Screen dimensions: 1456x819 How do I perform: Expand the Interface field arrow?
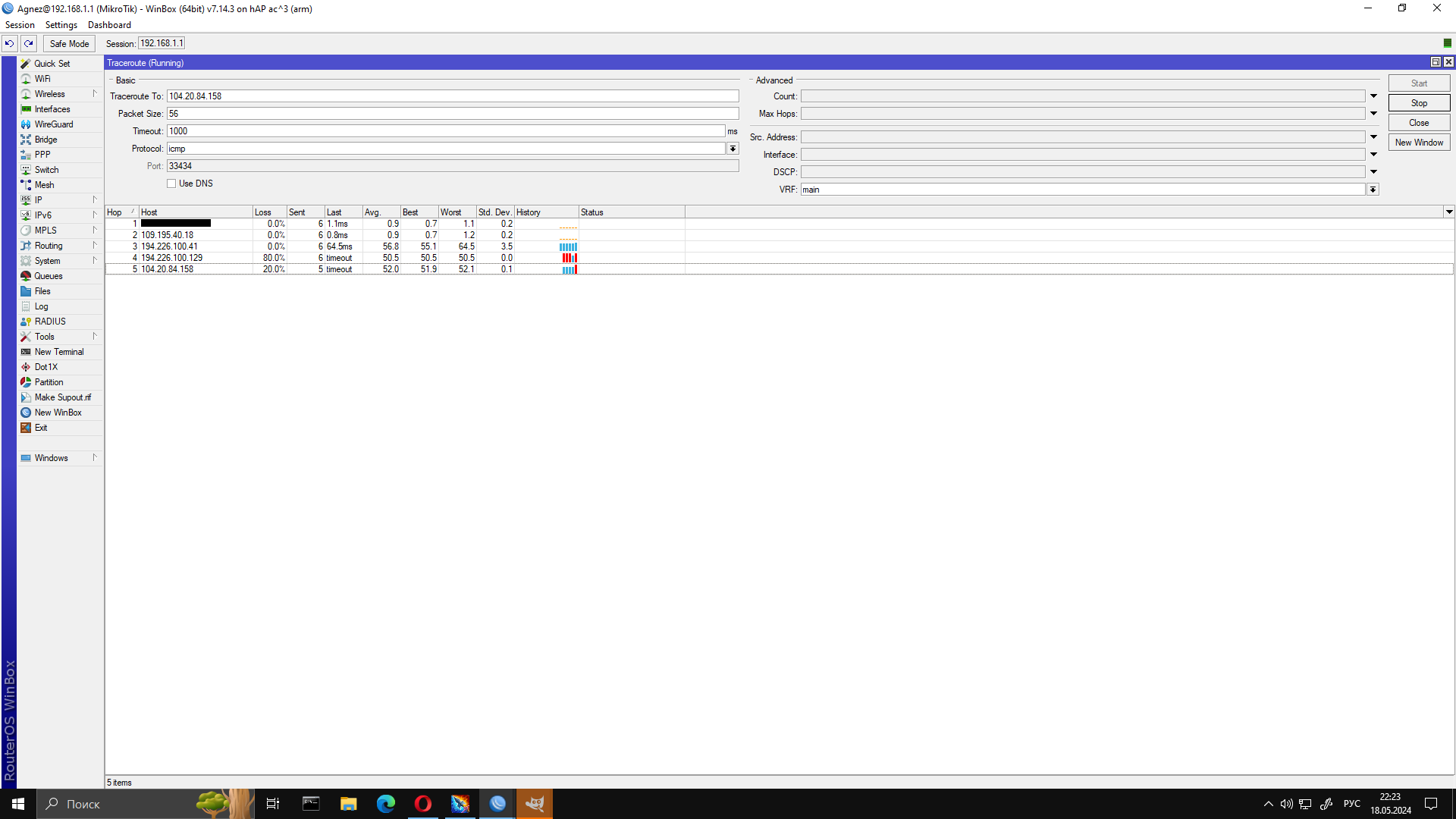point(1373,155)
